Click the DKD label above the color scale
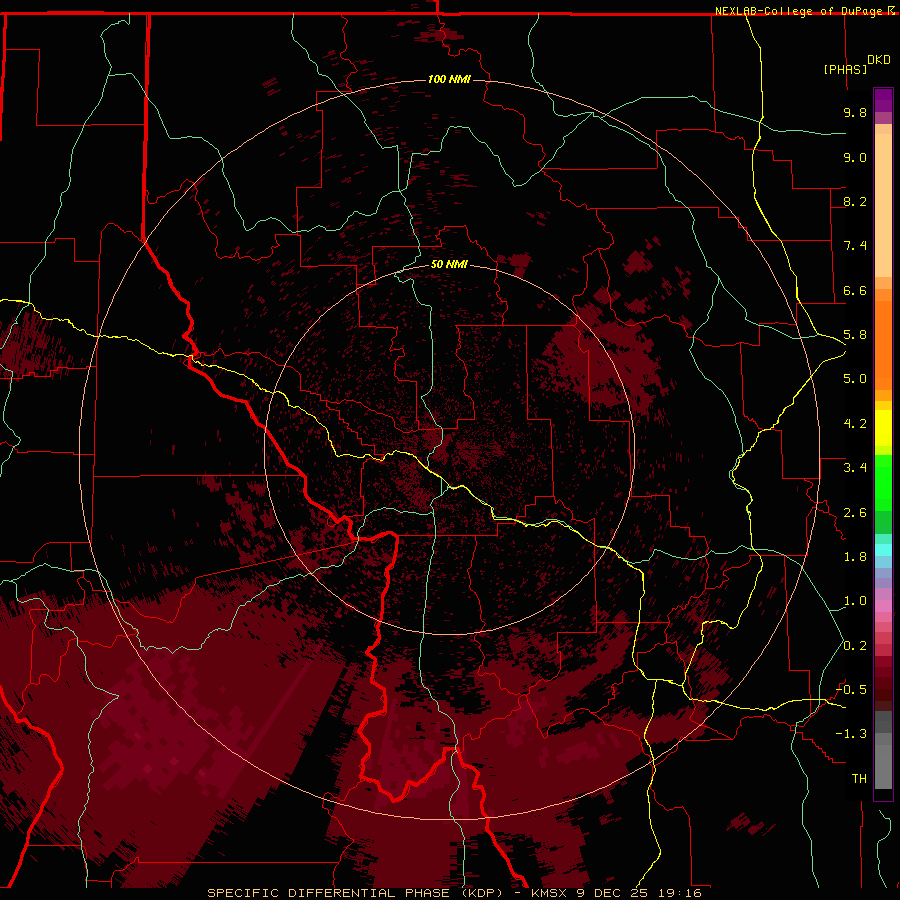The height and width of the screenshot is (900, 900). [879, 60]
